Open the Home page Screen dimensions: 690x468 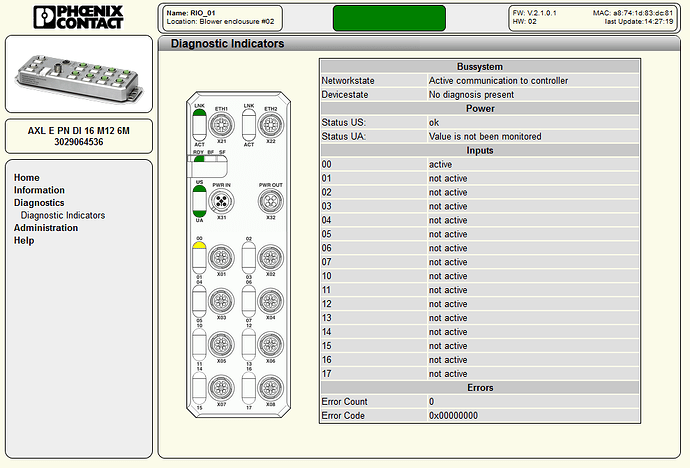tap(27, 177)
